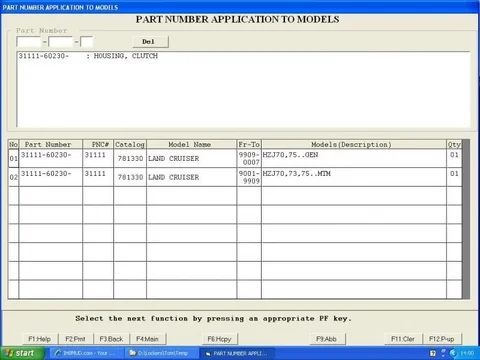Click the table vertical scrollbar
Screen dimensions: 480x360
pyautogui.click(x=466, y=219)
